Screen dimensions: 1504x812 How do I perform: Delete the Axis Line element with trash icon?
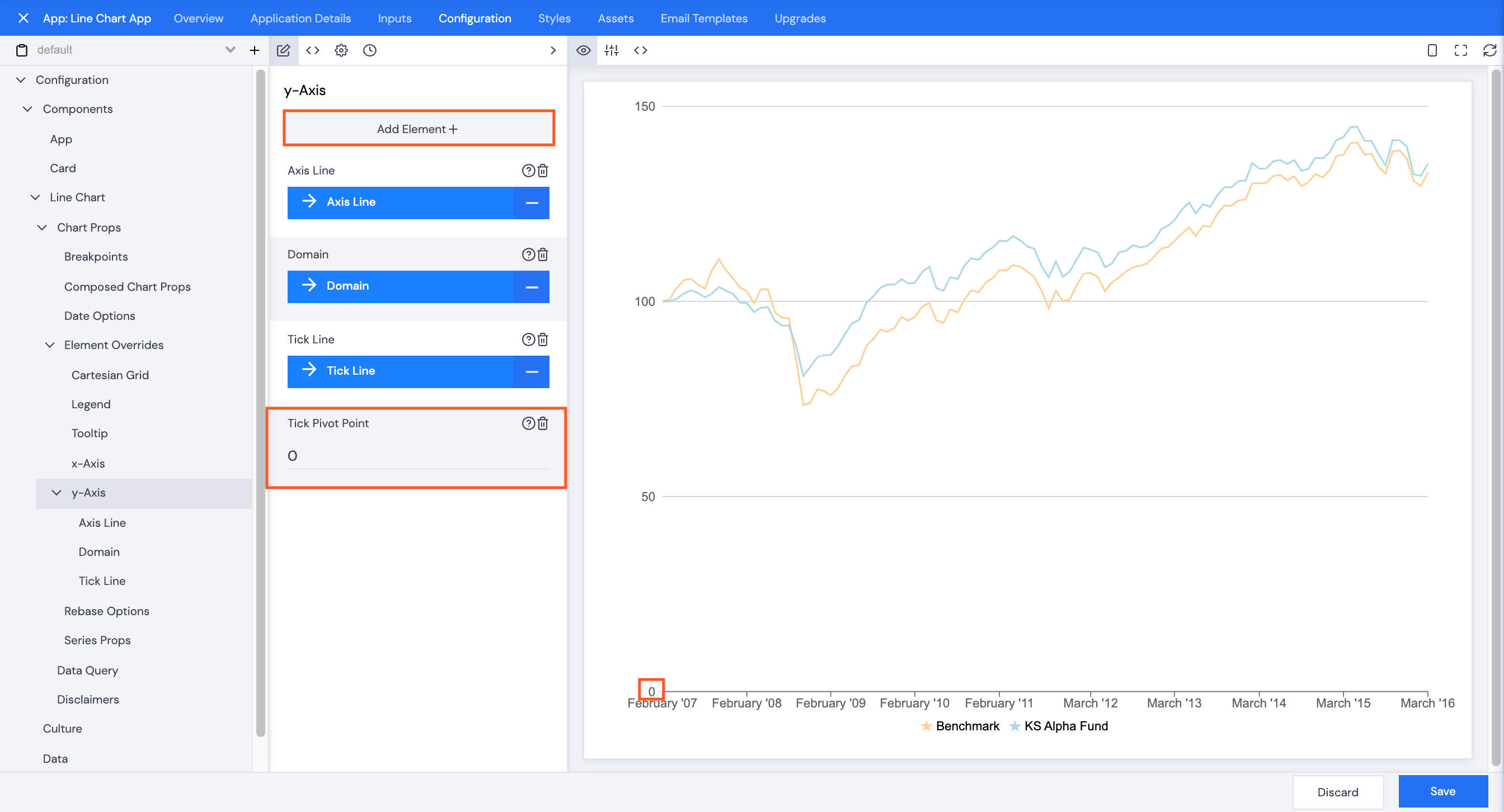click(542, 171)
